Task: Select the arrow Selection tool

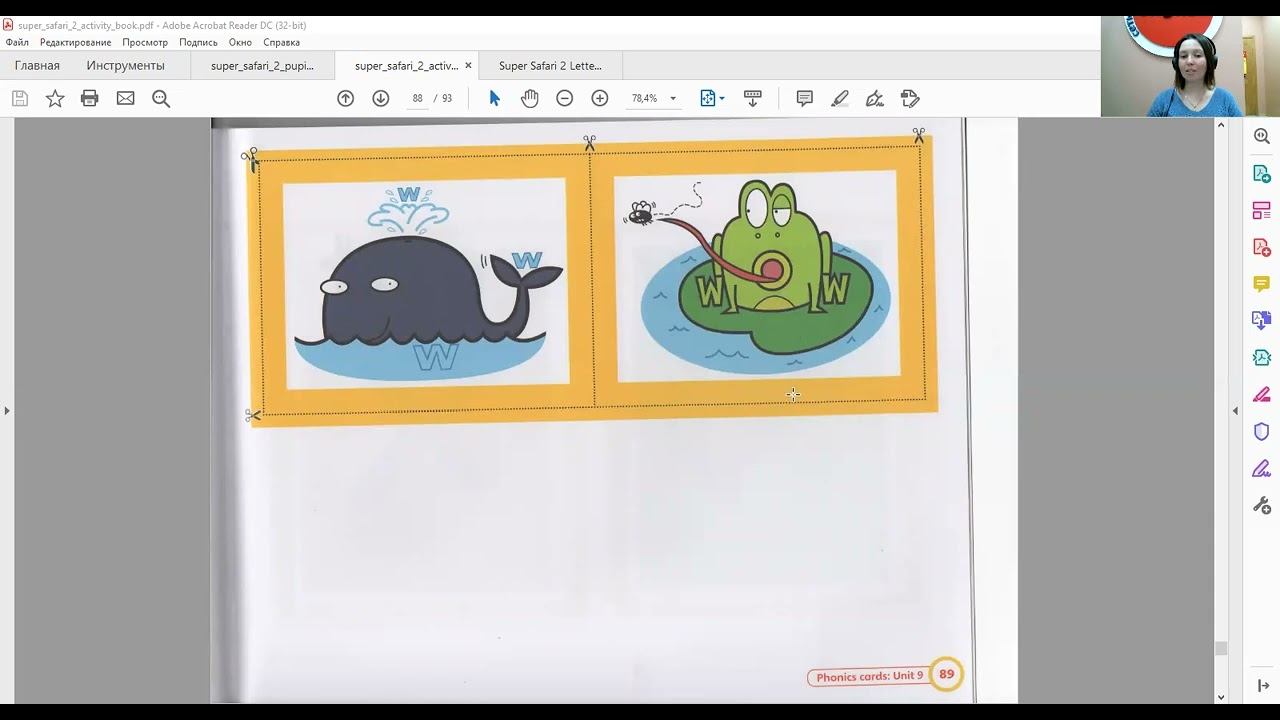Action: tap(494, 98)
